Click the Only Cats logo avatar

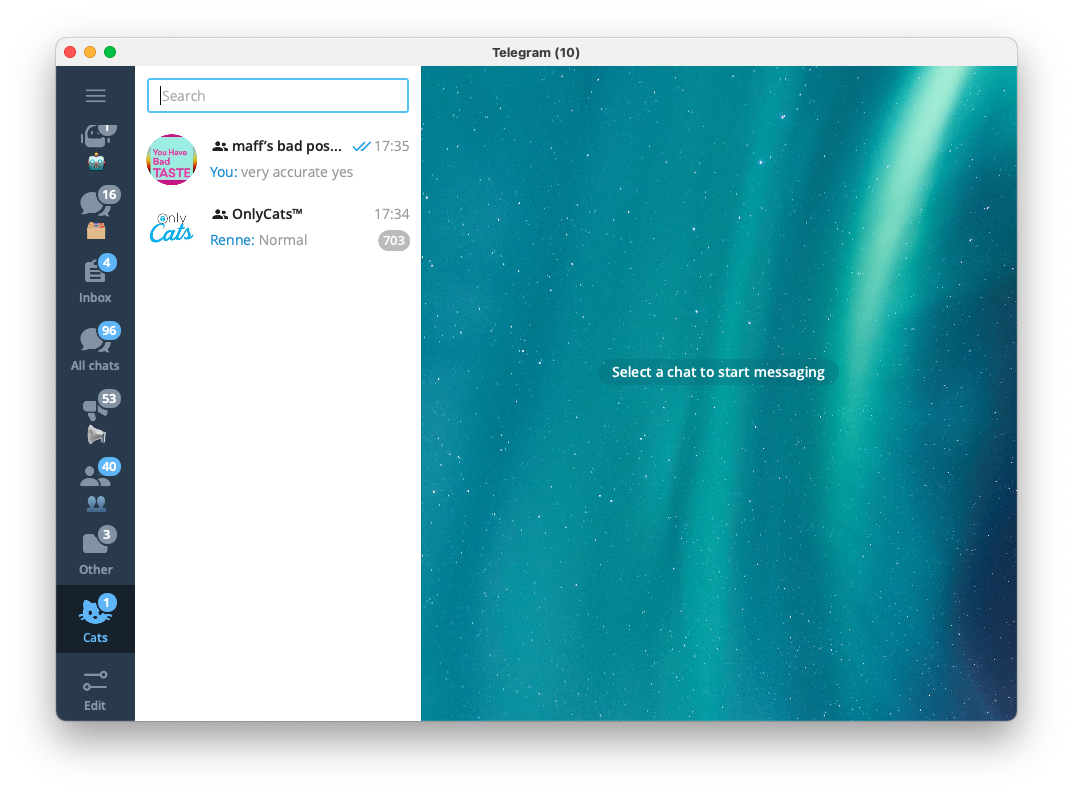pyautogui.click(x=172, y=227)
